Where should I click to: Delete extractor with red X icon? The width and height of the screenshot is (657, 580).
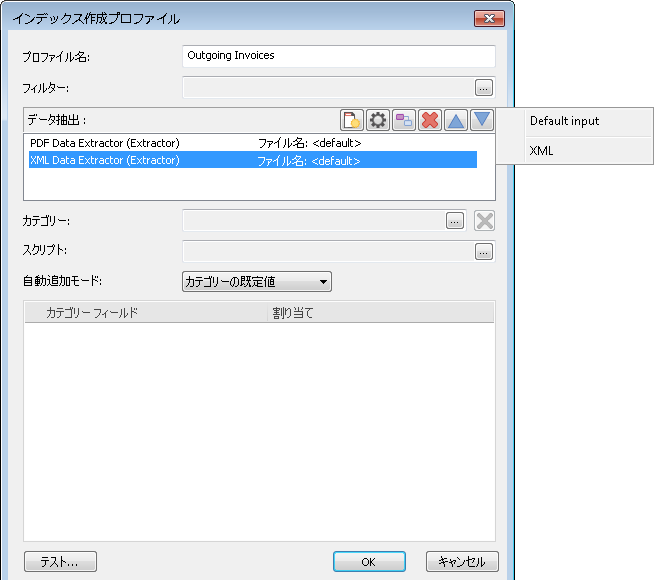coord(429,120)
